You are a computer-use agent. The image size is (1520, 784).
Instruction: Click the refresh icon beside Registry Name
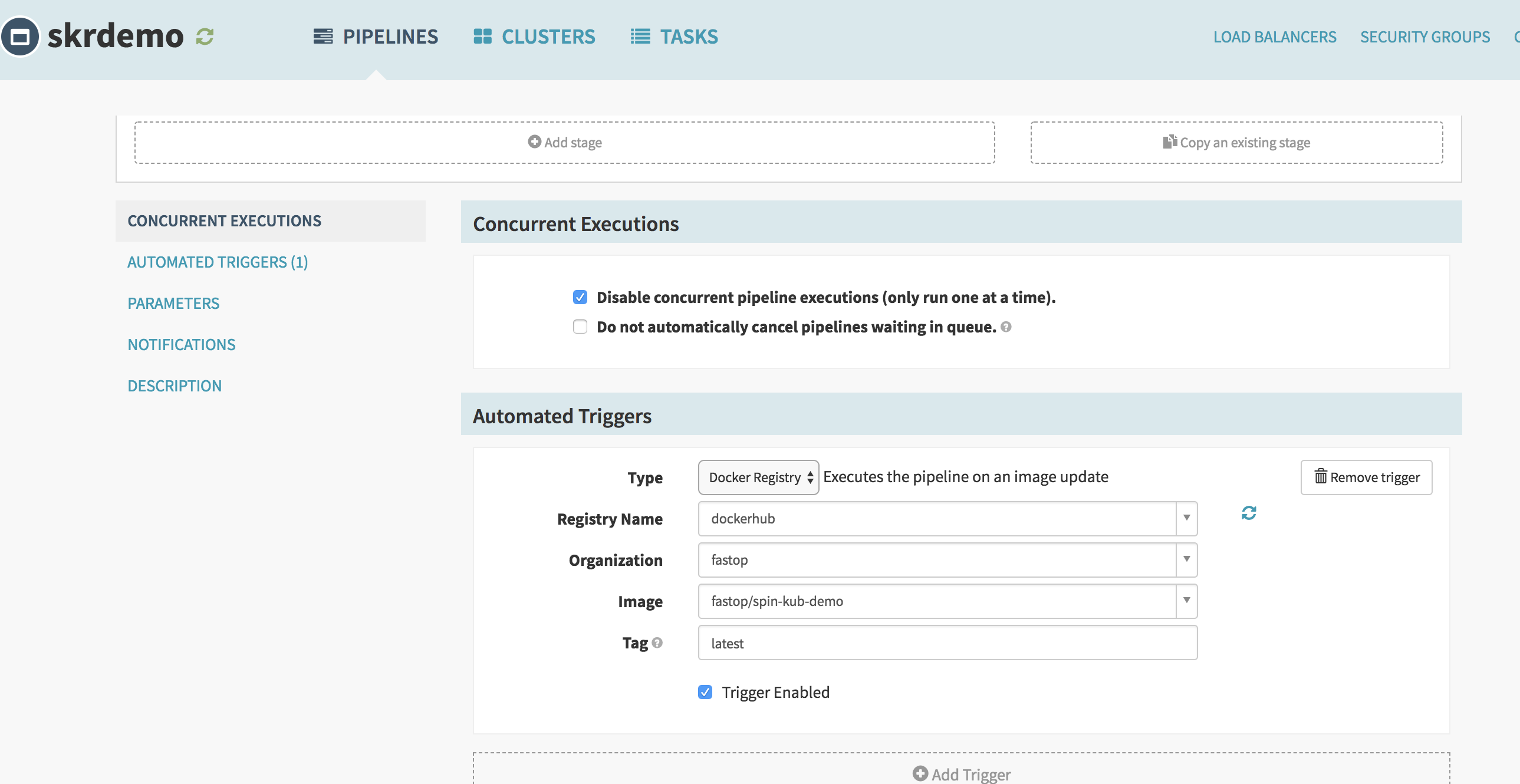(1249, 513)
